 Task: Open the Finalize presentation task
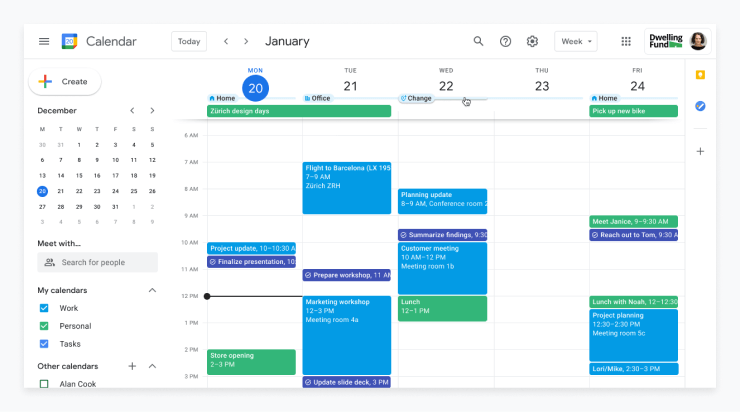252,261
